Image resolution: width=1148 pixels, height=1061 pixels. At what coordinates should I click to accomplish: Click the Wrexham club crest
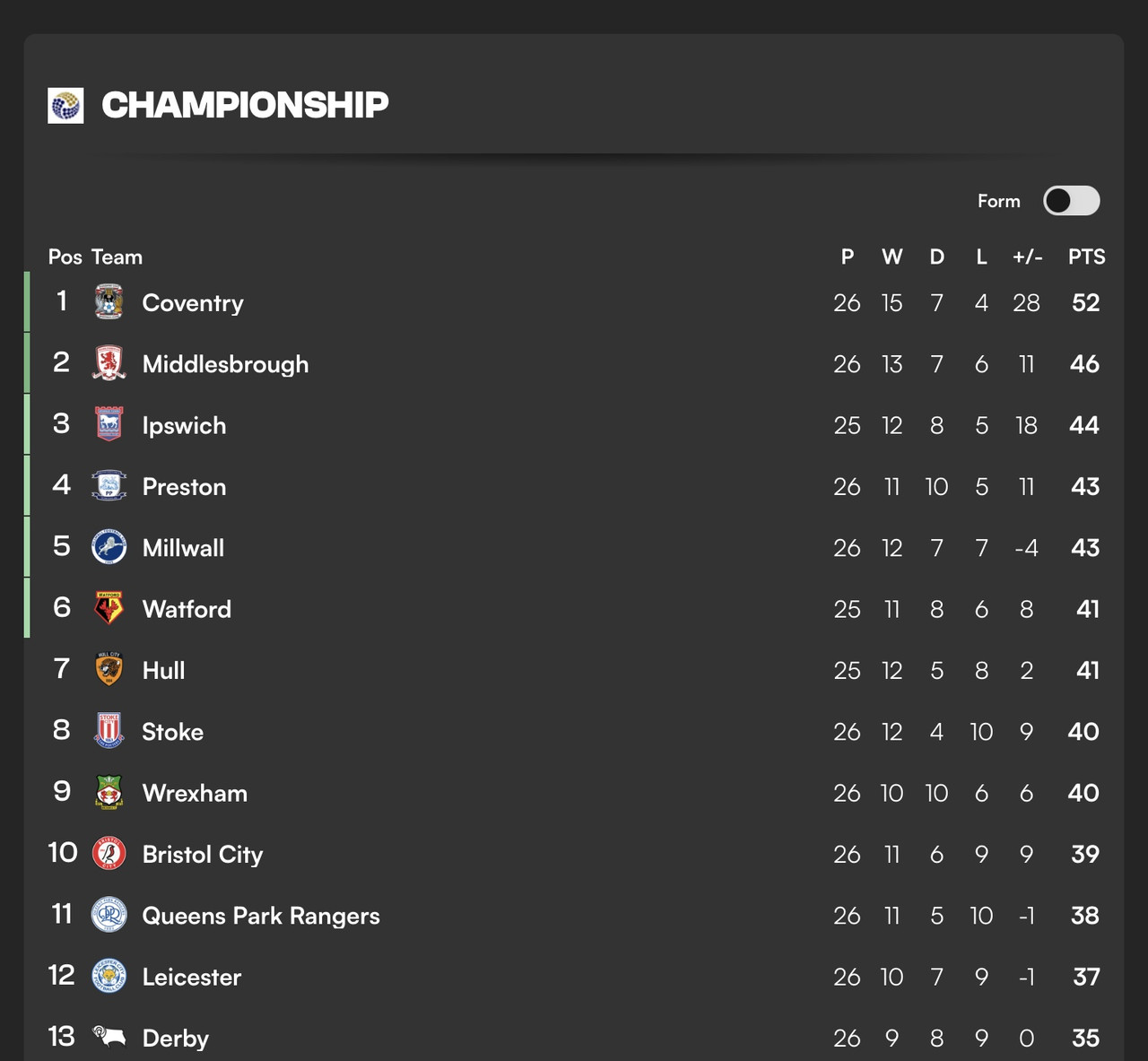(x=109, y=793)
